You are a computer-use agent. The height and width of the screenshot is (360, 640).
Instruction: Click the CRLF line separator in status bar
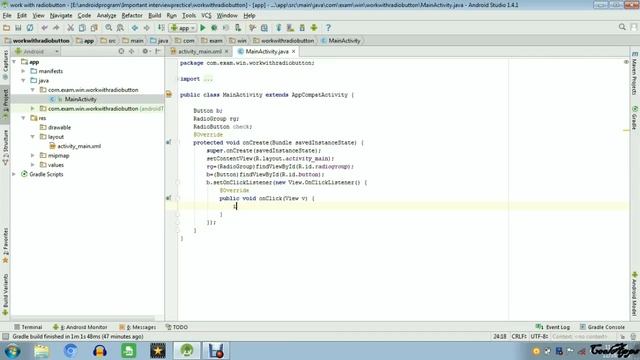(x=519, y=337)
